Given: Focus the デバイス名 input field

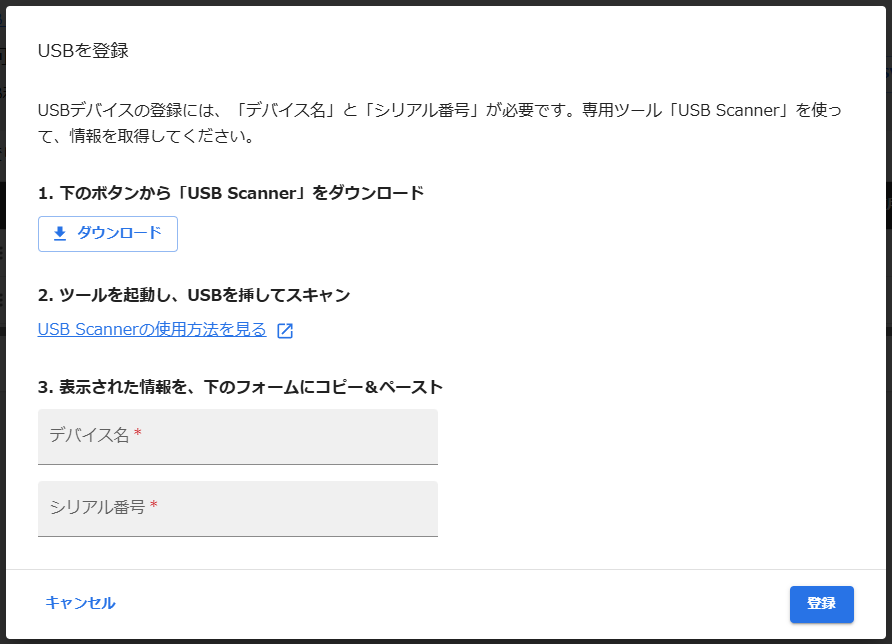Looking at the screenshot, I should click(238, 437).
